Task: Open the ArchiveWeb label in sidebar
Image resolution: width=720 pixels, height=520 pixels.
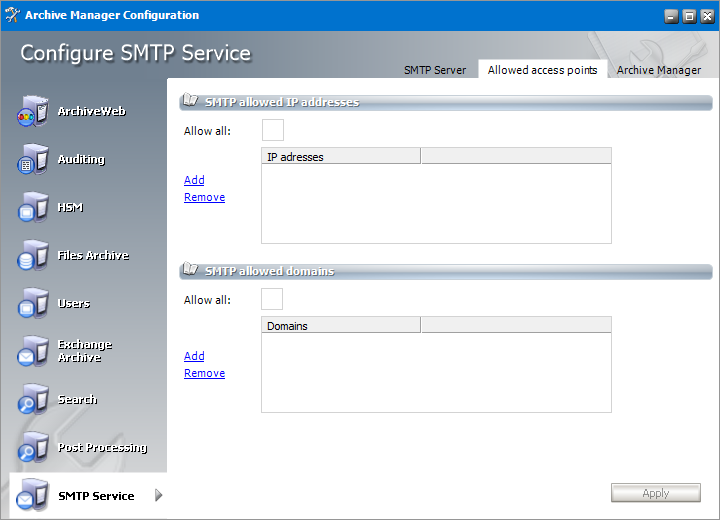Action: (x=91, y=111)
